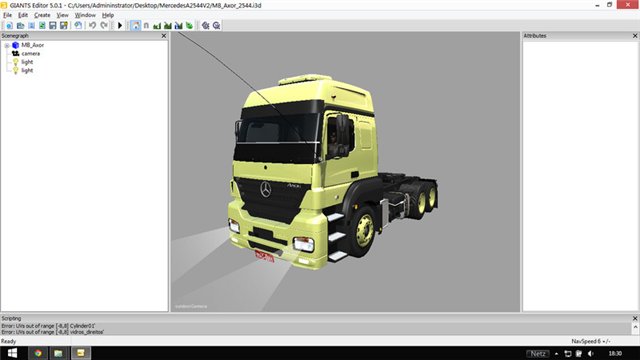The width and height of the screenshot is (640, 360).
Task: Click the Redo arrow icon
Action: pyautogui.click(x=104, y=25)
